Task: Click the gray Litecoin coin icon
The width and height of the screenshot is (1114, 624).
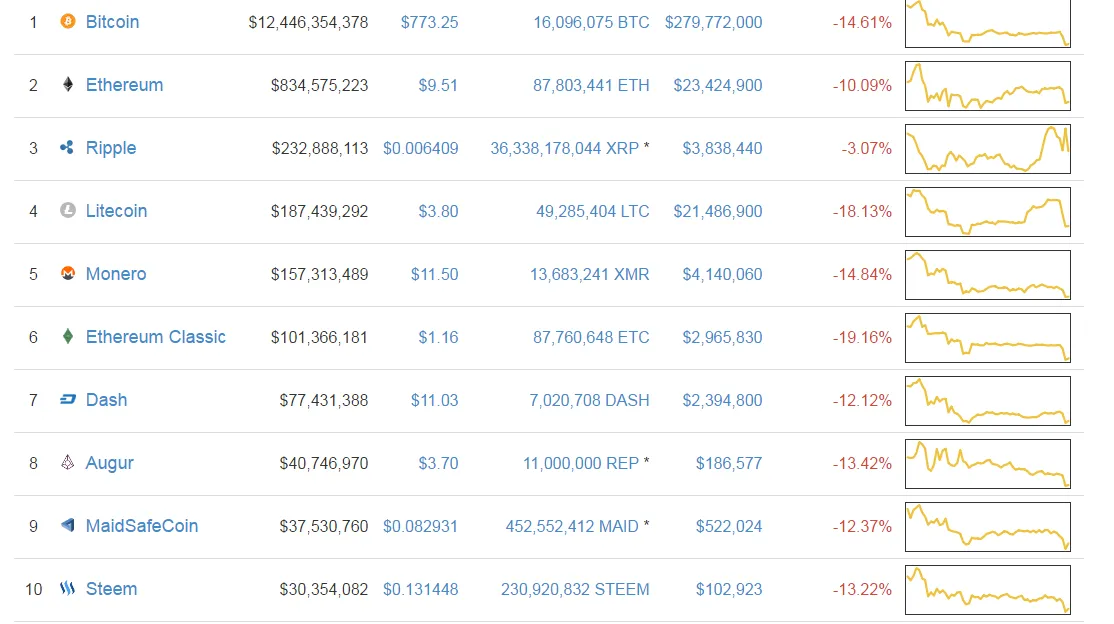Action: point(67,210)
